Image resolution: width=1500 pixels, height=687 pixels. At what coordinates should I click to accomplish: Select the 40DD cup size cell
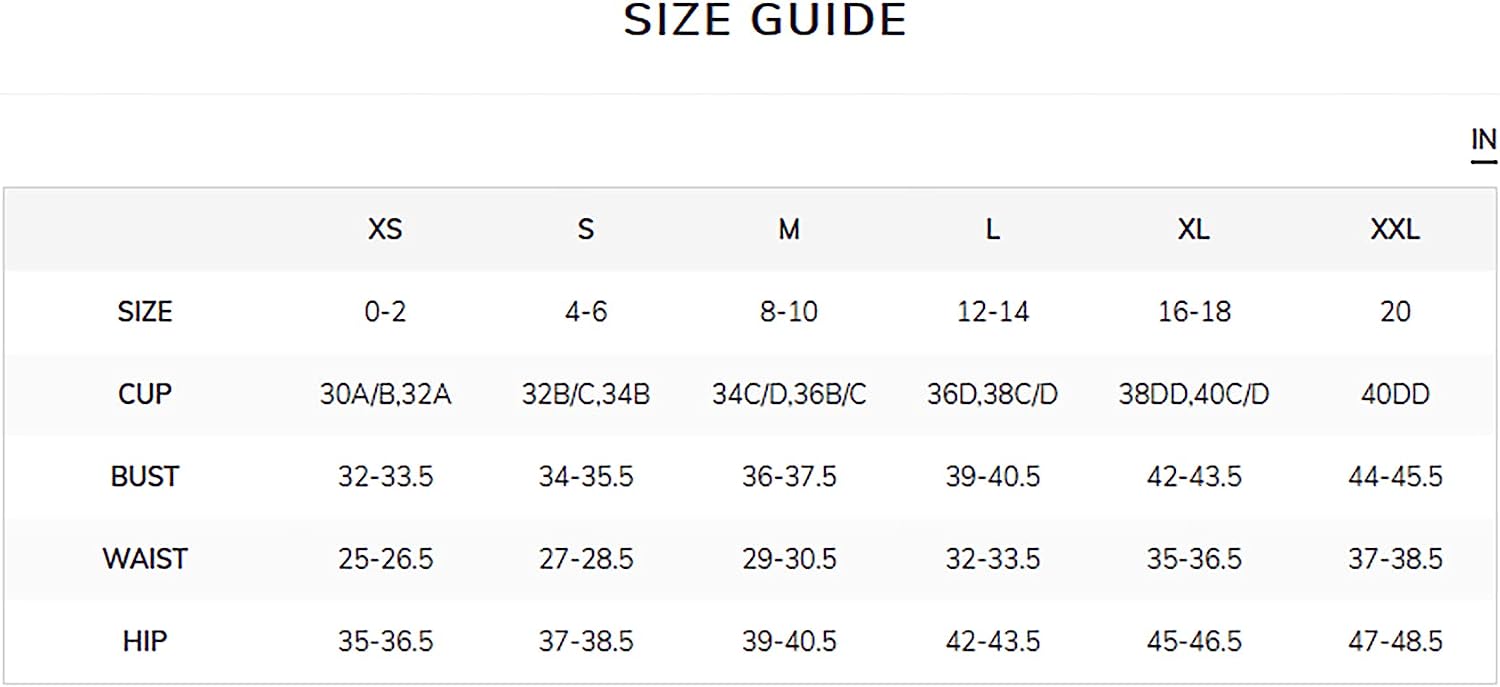click(x=1395, y=394)
